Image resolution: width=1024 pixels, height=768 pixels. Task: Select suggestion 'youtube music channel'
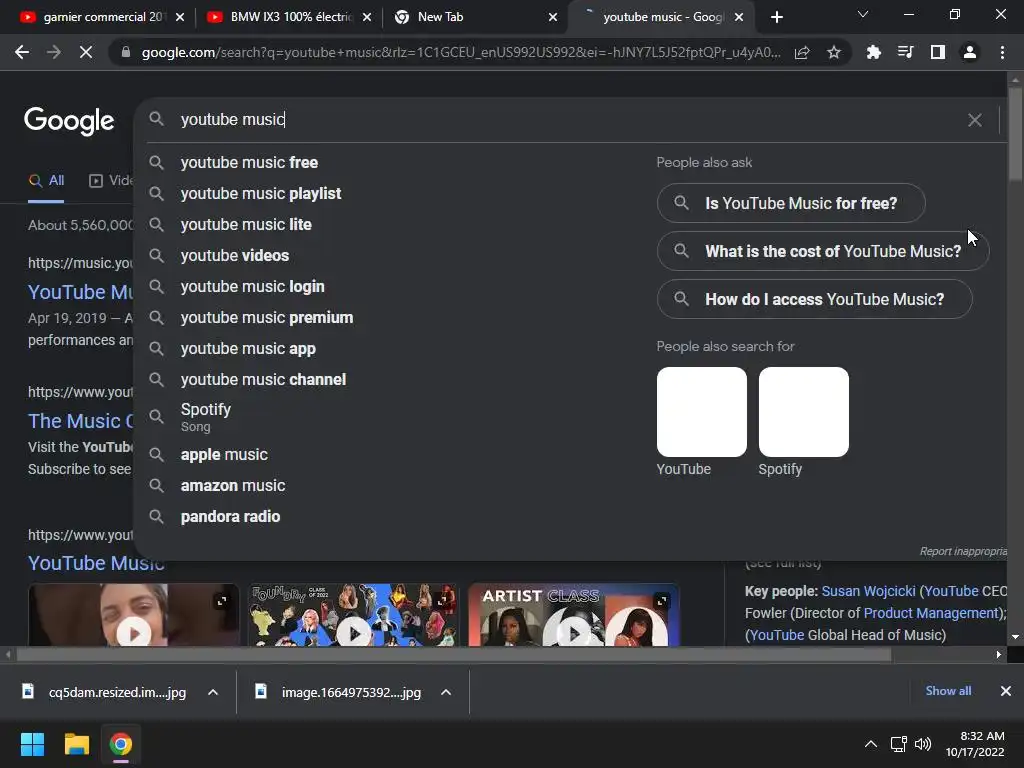(263, 380)
